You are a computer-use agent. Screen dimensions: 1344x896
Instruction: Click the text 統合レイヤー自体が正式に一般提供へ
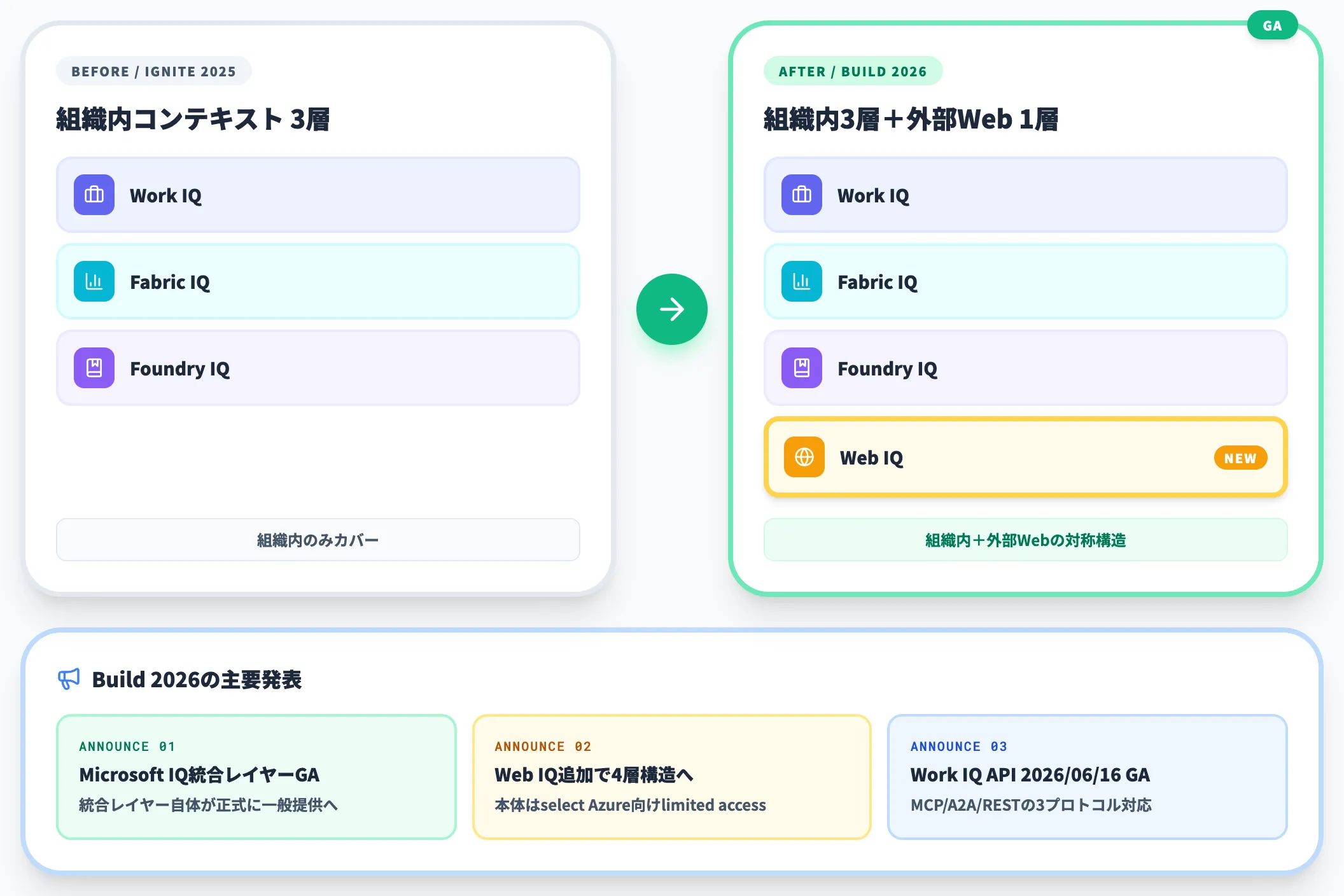(x=208, y=805)
